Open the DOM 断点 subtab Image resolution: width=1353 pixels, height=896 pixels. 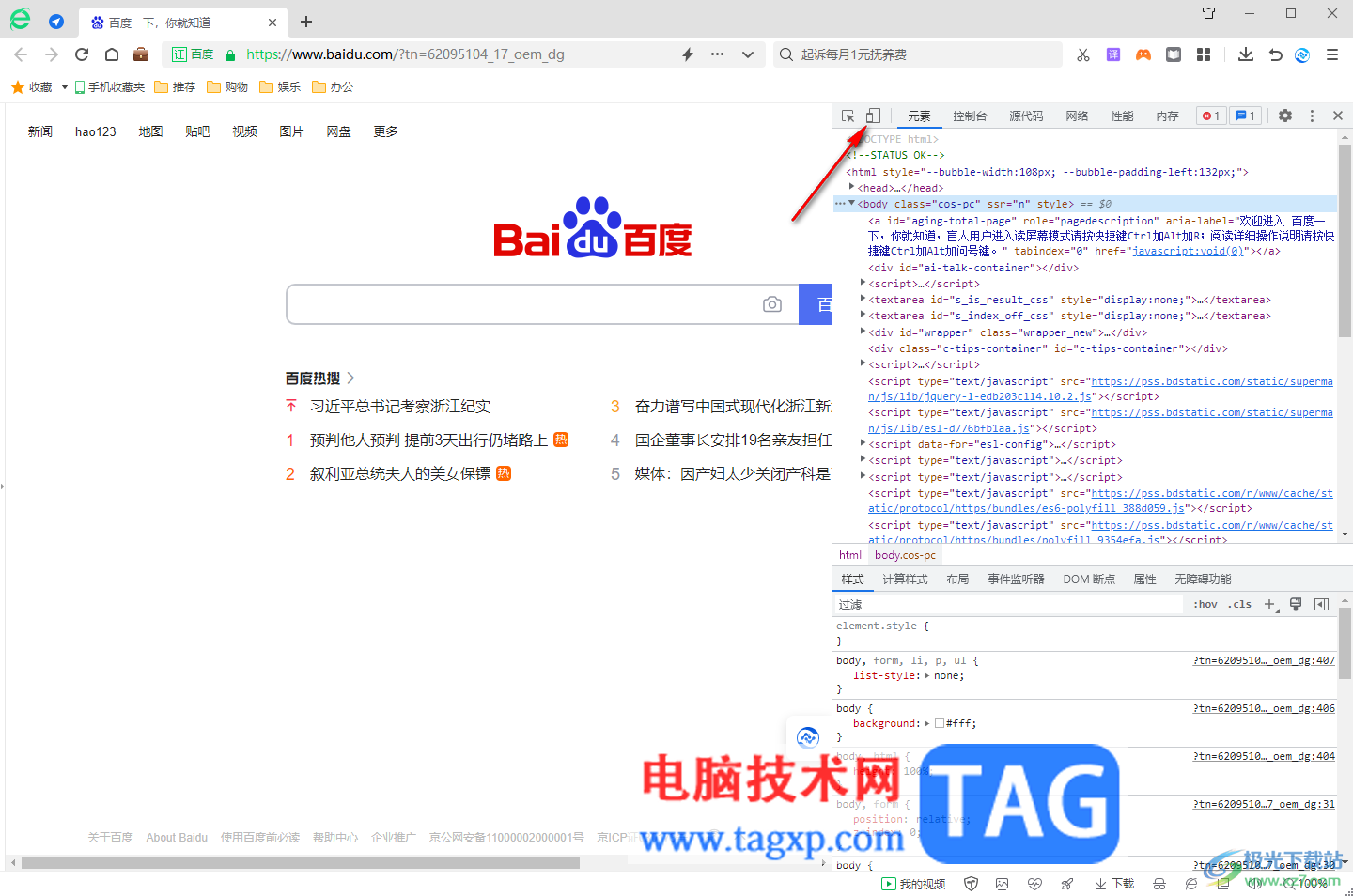[x=1089, y=579]
